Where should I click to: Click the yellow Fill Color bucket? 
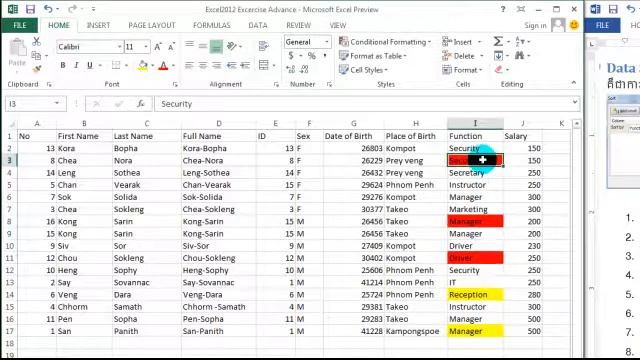tap(142, 65)
